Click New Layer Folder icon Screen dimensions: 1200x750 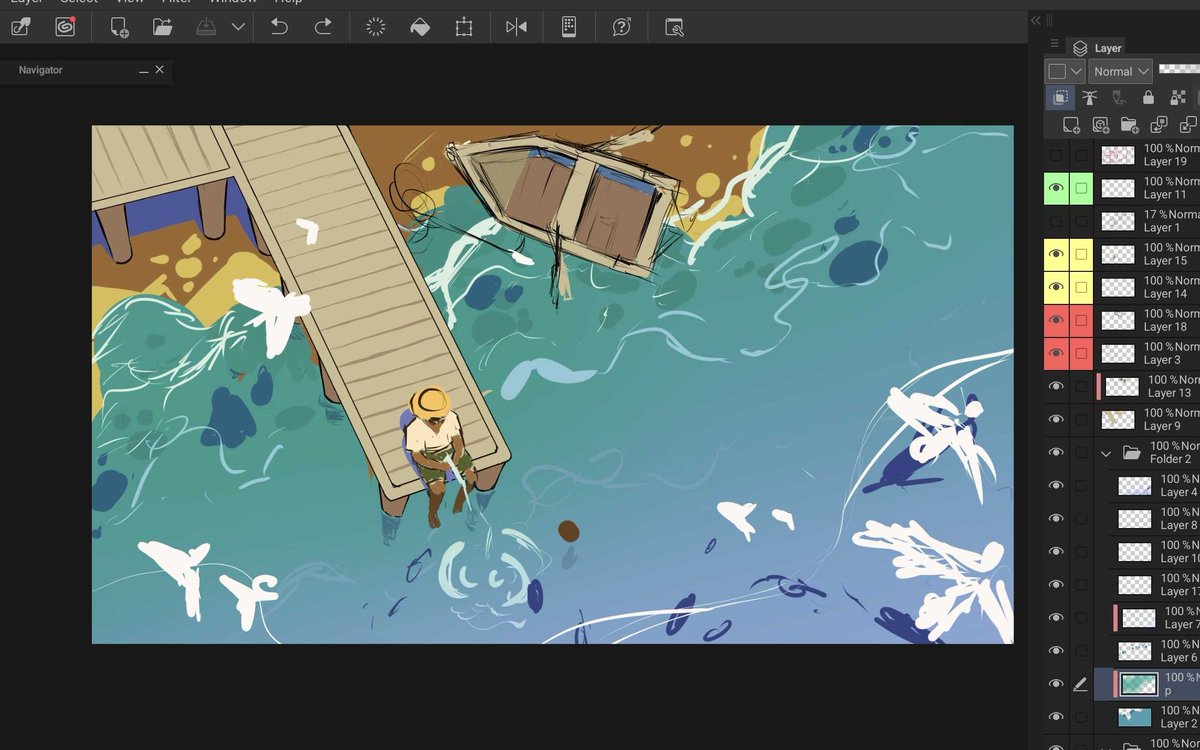click(x=1130, y=125)
